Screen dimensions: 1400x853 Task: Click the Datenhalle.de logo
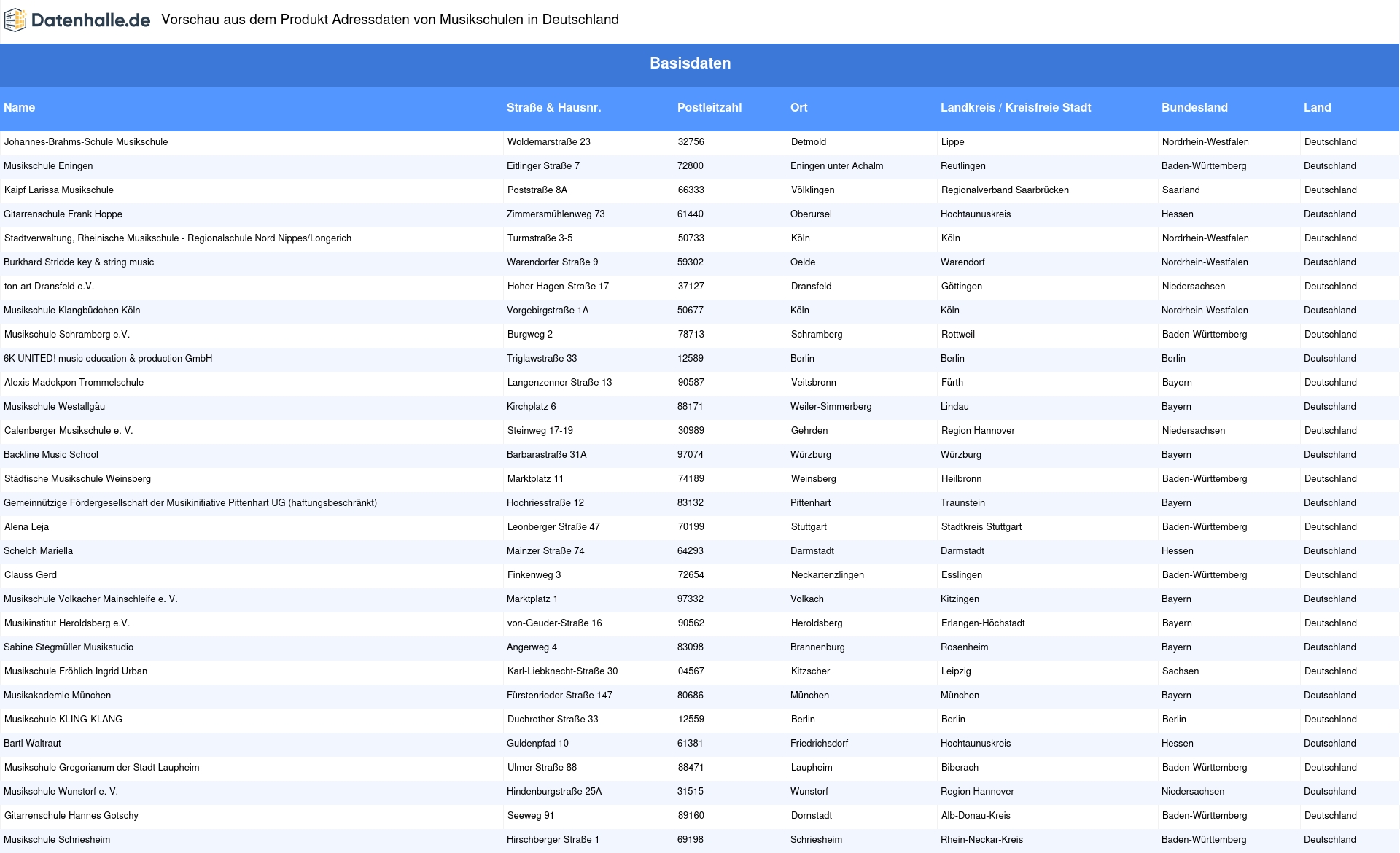coord(77,20)
